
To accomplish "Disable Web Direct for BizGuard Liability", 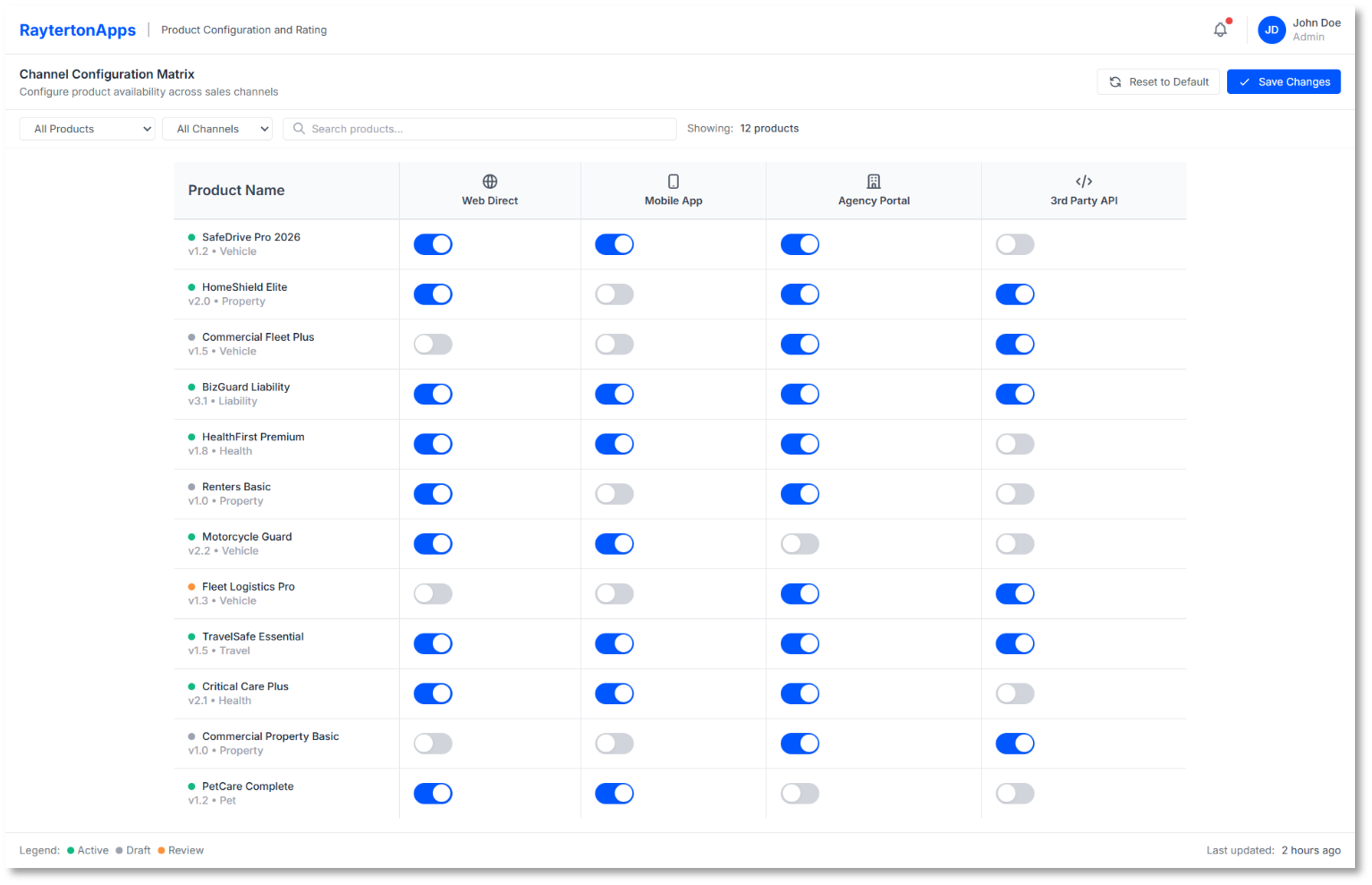I will point(433,395).
